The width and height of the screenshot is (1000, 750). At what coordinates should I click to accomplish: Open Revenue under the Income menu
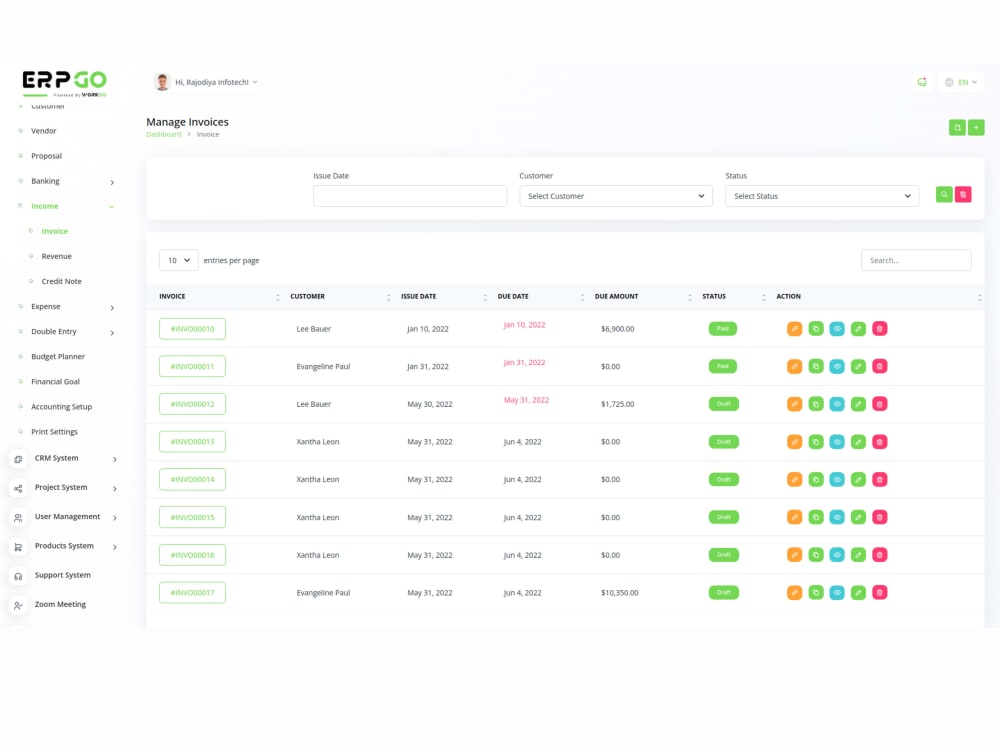click(55, 256)
